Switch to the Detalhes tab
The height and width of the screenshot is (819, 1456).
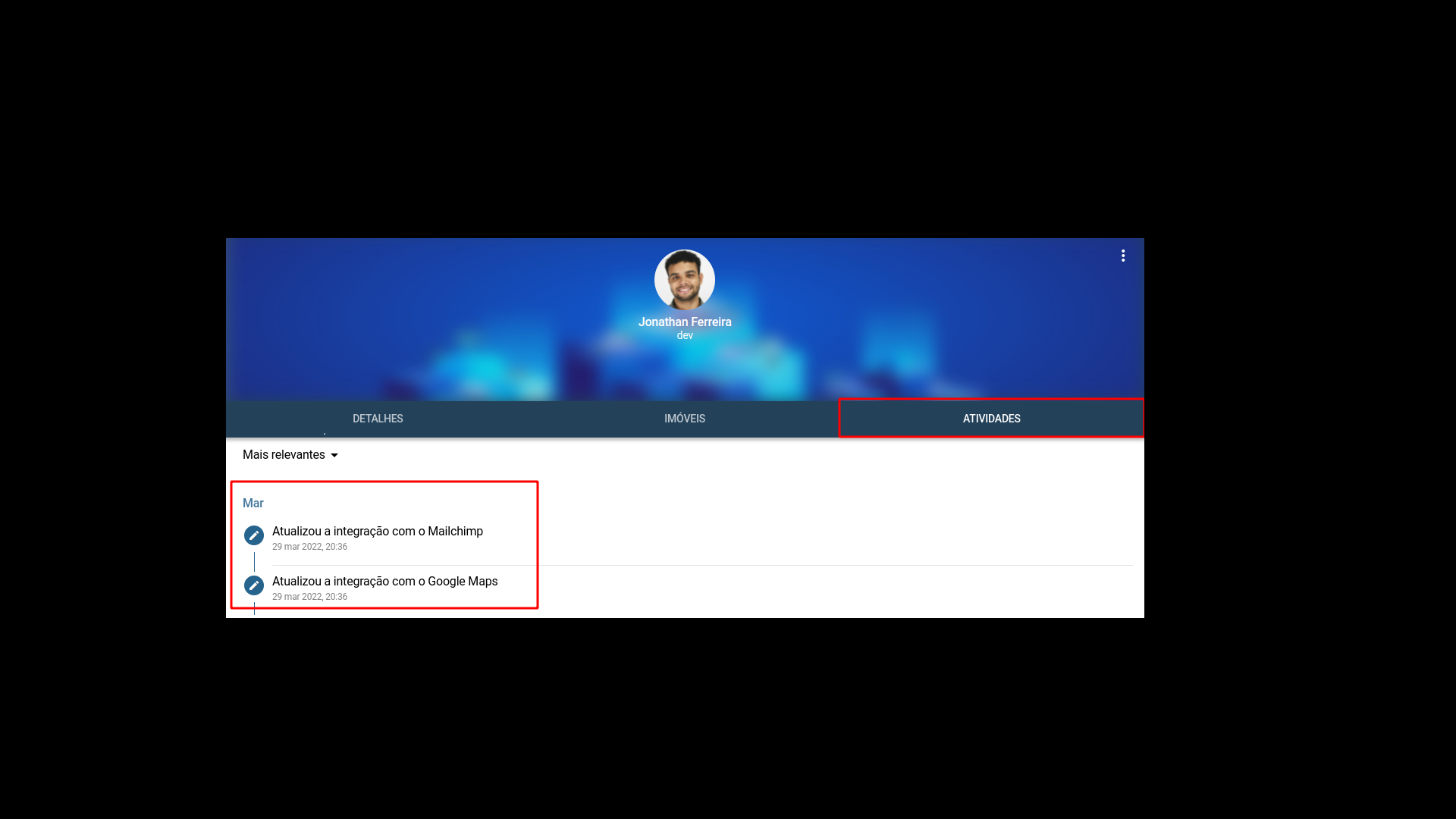pos(378,419)
